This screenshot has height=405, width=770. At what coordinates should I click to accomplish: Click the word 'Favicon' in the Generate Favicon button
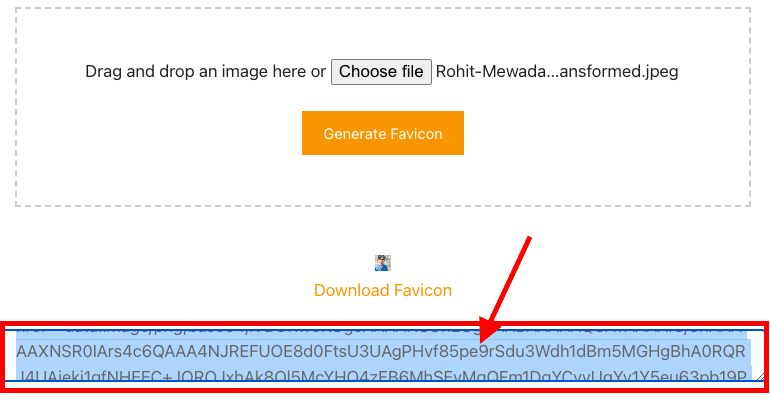click(418, 134)
